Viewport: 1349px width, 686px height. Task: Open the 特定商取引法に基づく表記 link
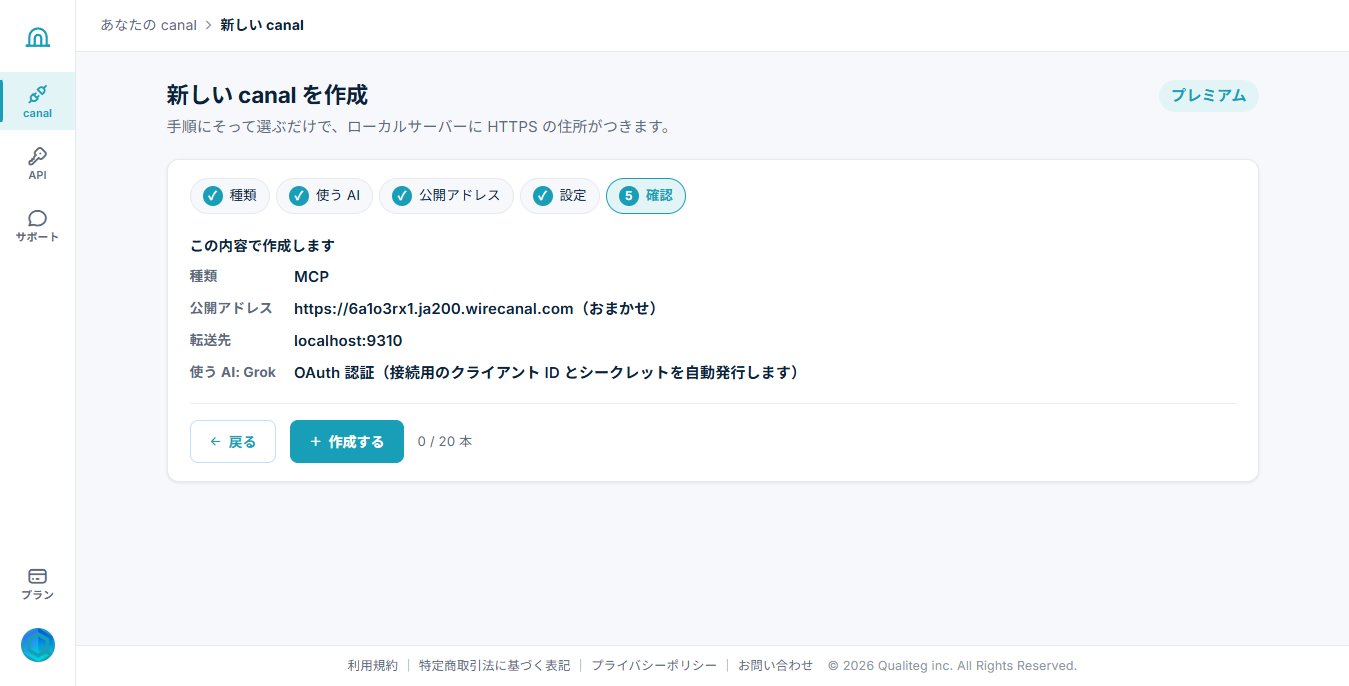[x=494, y=665]
